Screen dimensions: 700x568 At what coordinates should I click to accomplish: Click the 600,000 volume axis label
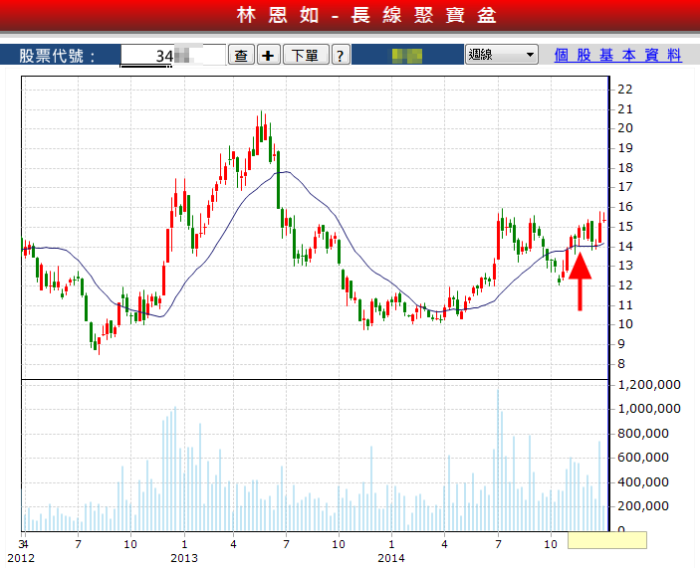643,457
